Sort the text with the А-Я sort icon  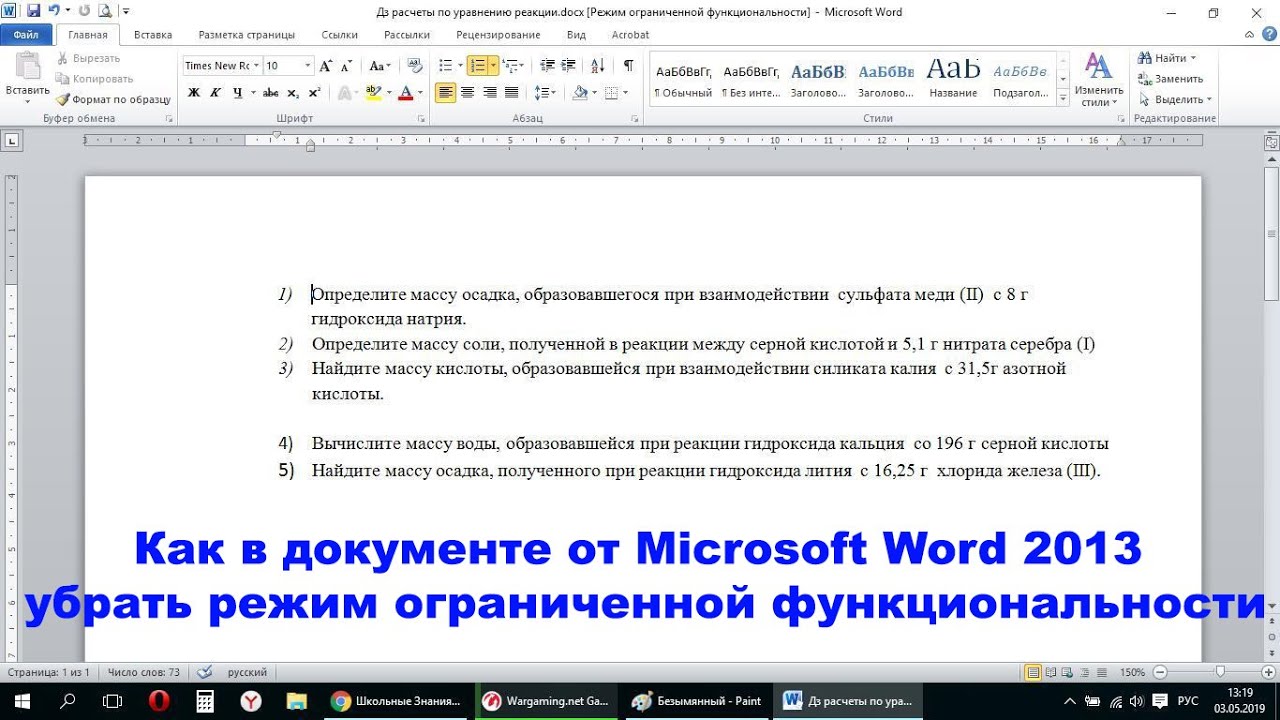[598, 66]
